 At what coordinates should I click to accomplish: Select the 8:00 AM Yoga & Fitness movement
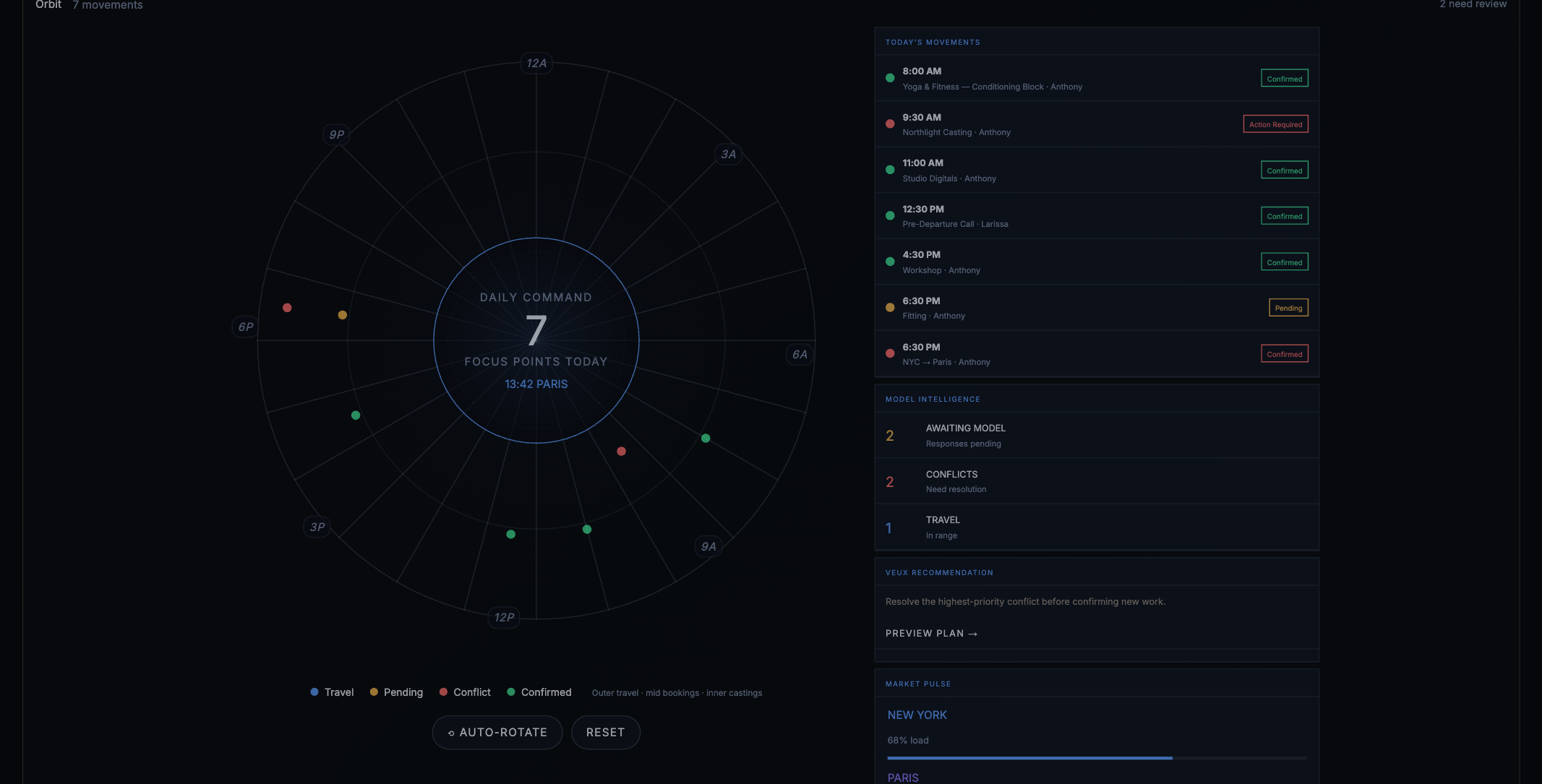coord(1097,78)
